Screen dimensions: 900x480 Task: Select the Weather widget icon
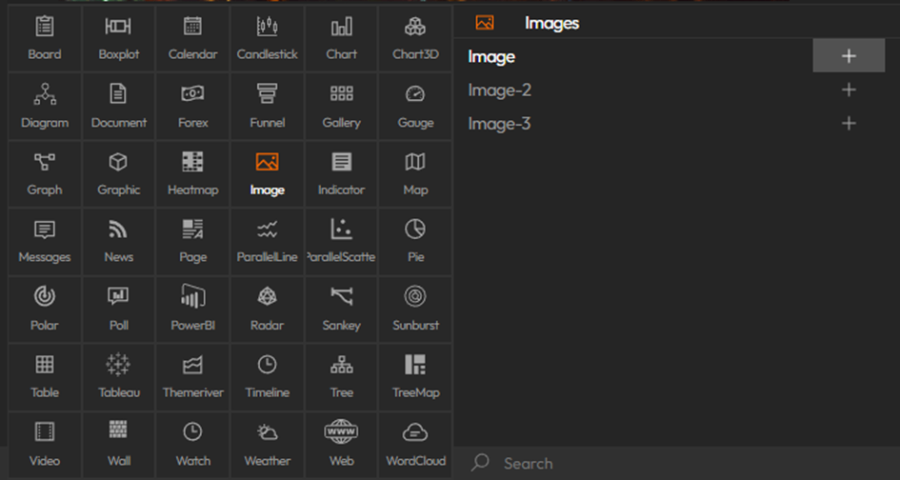click(267, 443)
